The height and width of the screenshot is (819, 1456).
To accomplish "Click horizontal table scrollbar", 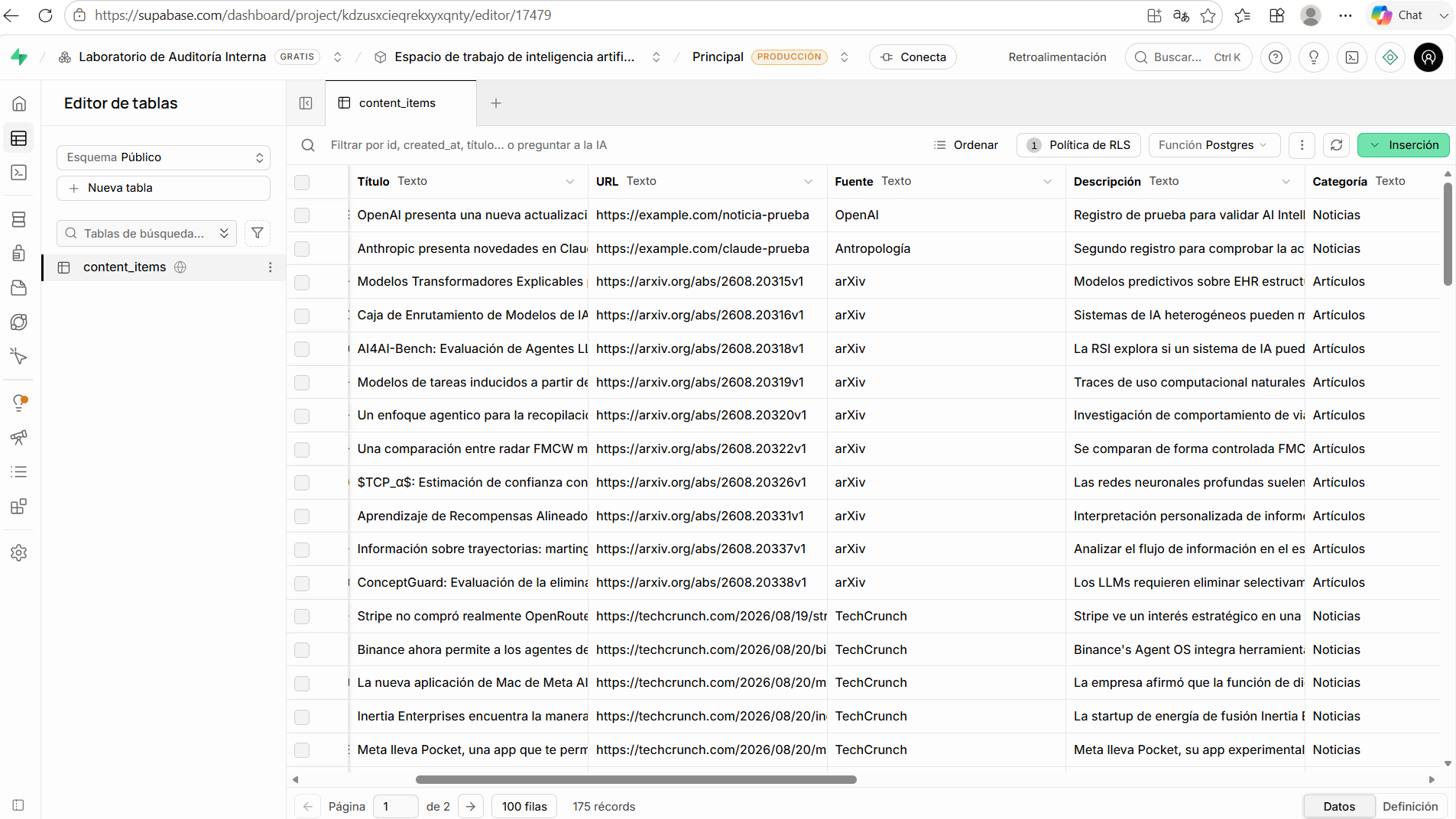I will [636, 780].
